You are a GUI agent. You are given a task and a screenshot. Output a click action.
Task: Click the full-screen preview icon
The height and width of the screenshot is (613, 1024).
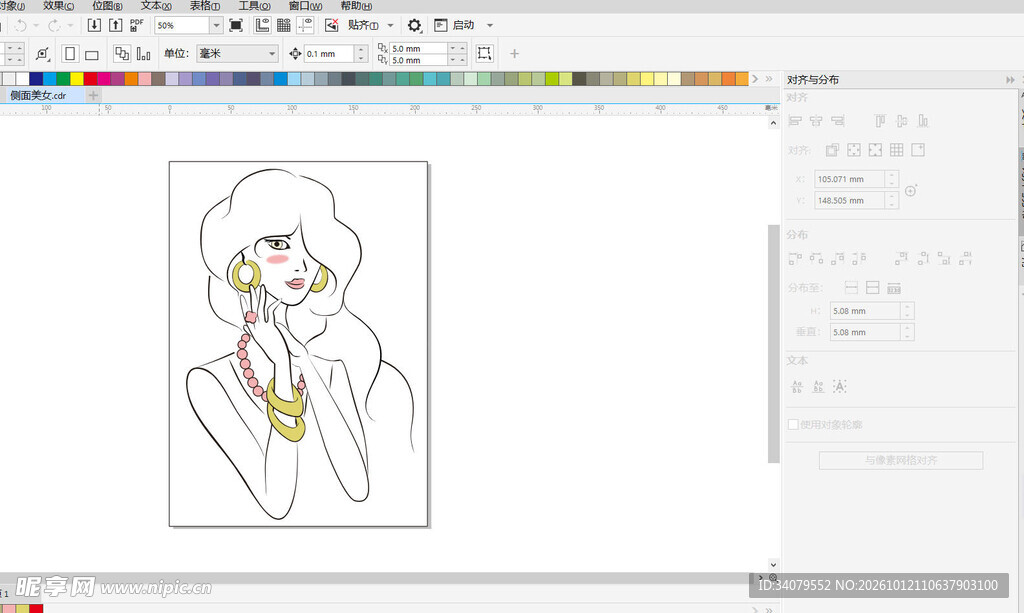[236, 25]
